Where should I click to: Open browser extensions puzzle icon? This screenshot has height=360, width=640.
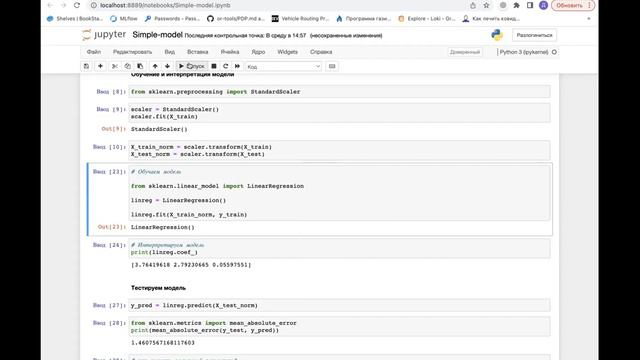point(516,5)
